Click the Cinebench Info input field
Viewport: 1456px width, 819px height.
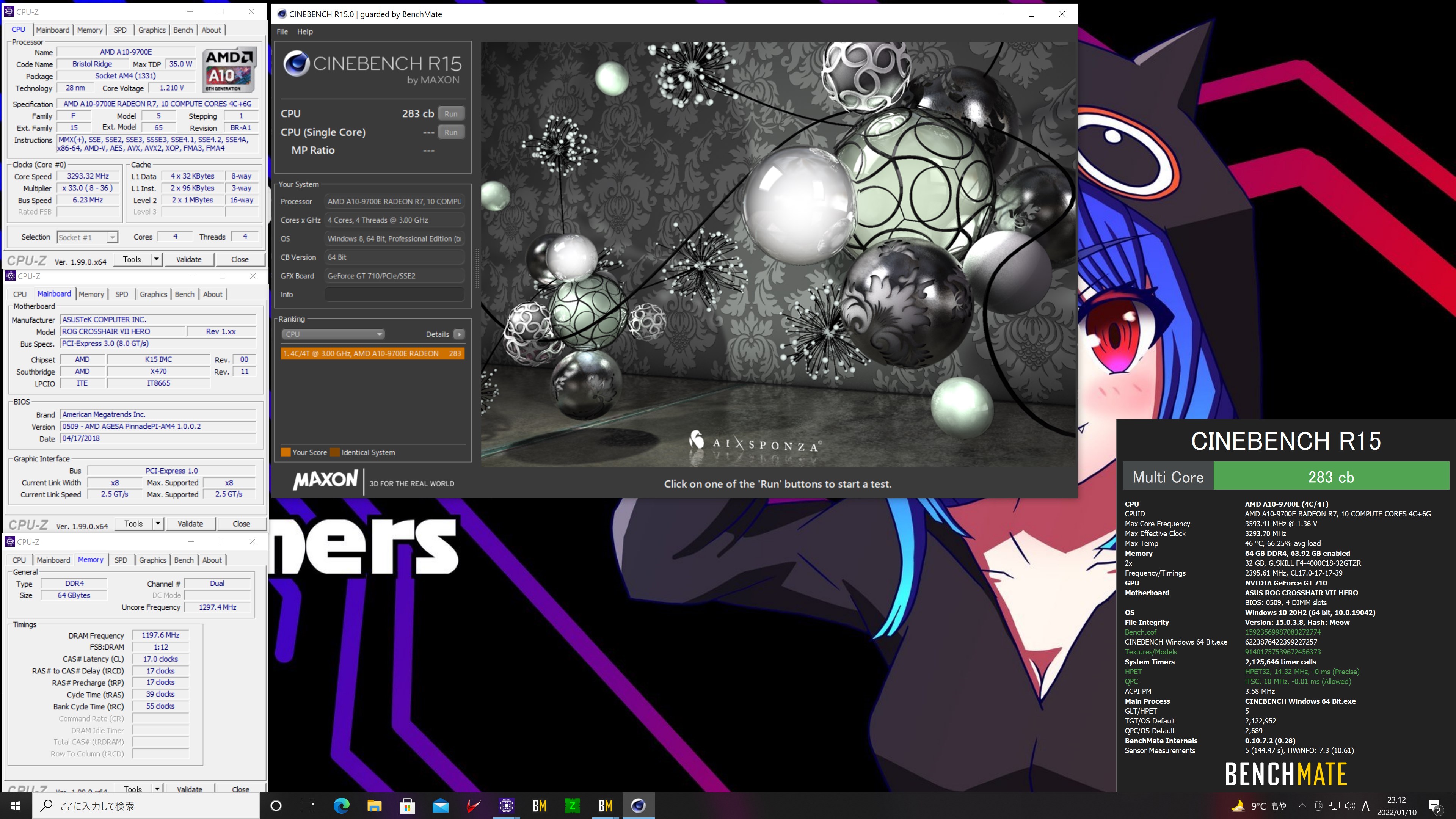pos(394,295)
